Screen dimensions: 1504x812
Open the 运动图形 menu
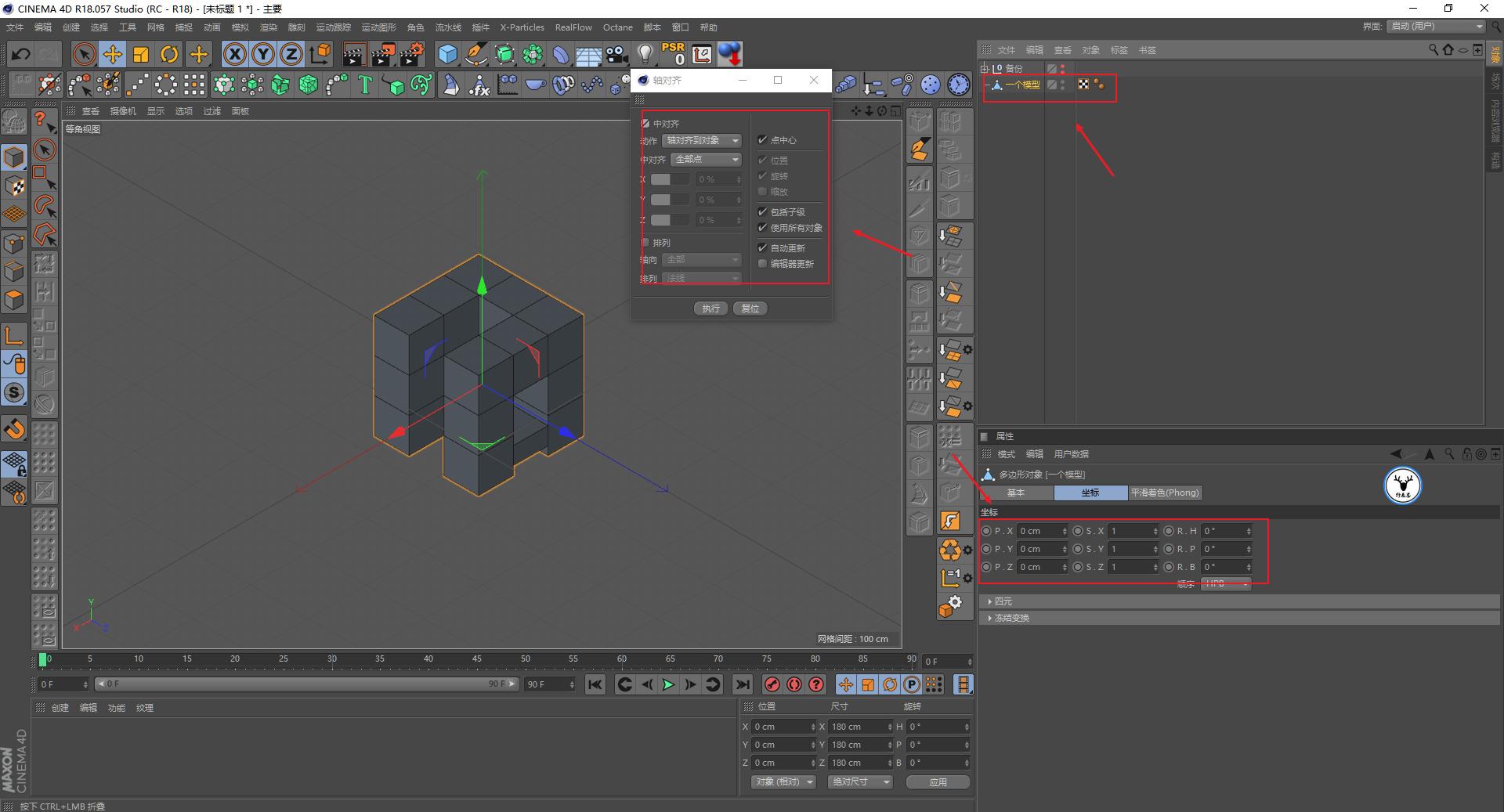[x=378, y=27]
